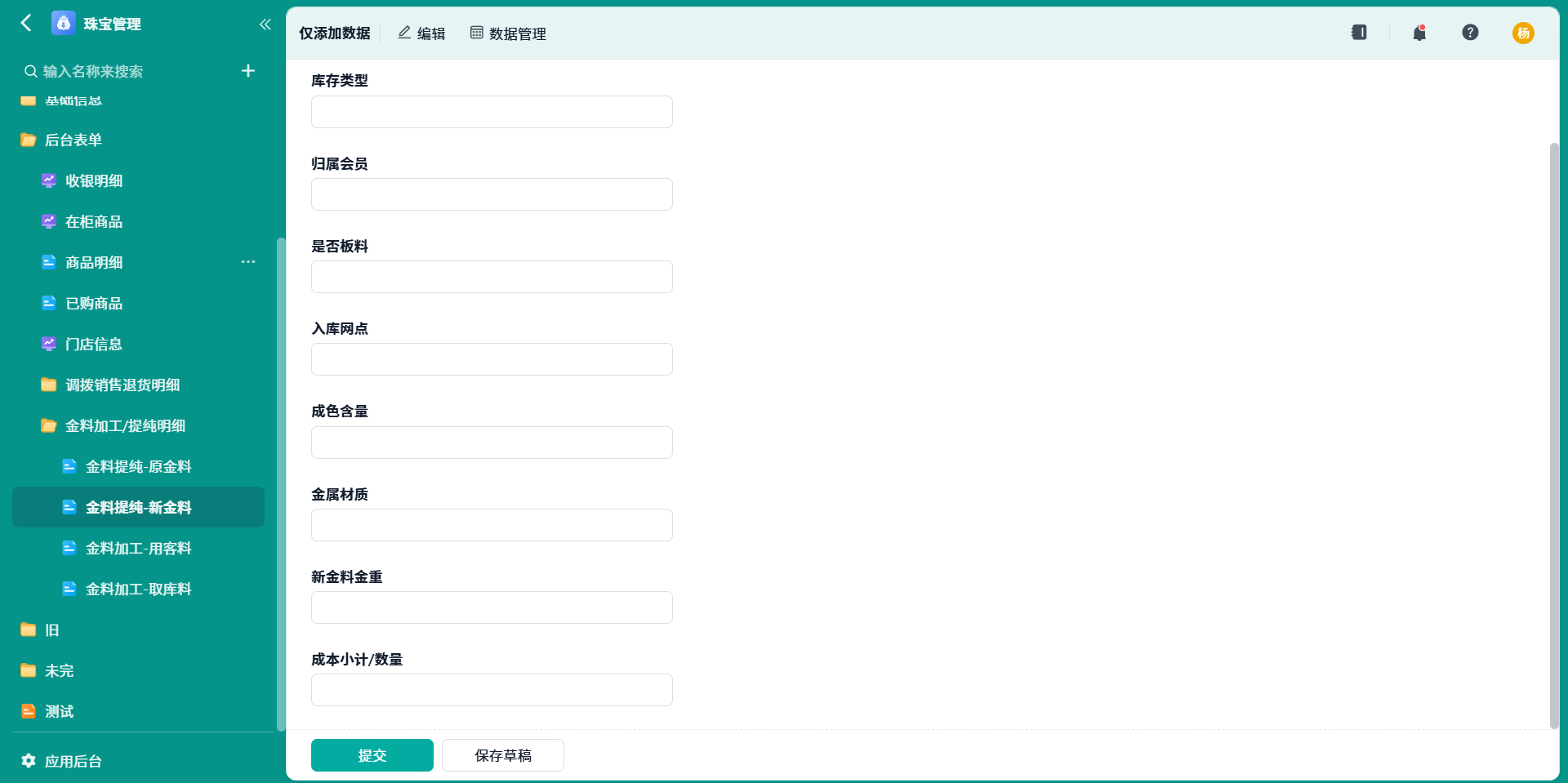
Task: Click the pencil edit icon
Action: click(404, 33)
